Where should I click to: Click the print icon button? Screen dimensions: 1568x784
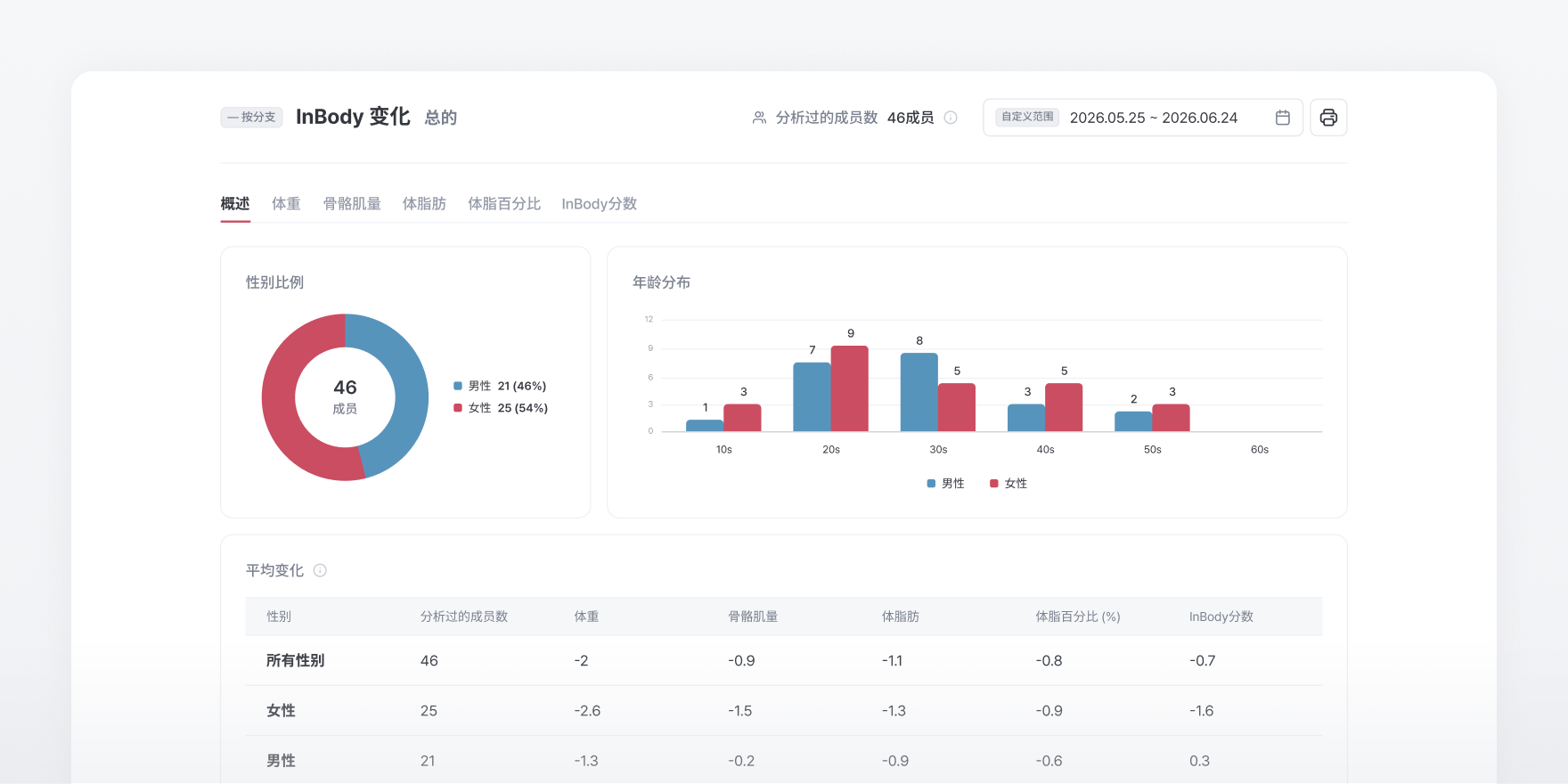tap(1328, 118)
